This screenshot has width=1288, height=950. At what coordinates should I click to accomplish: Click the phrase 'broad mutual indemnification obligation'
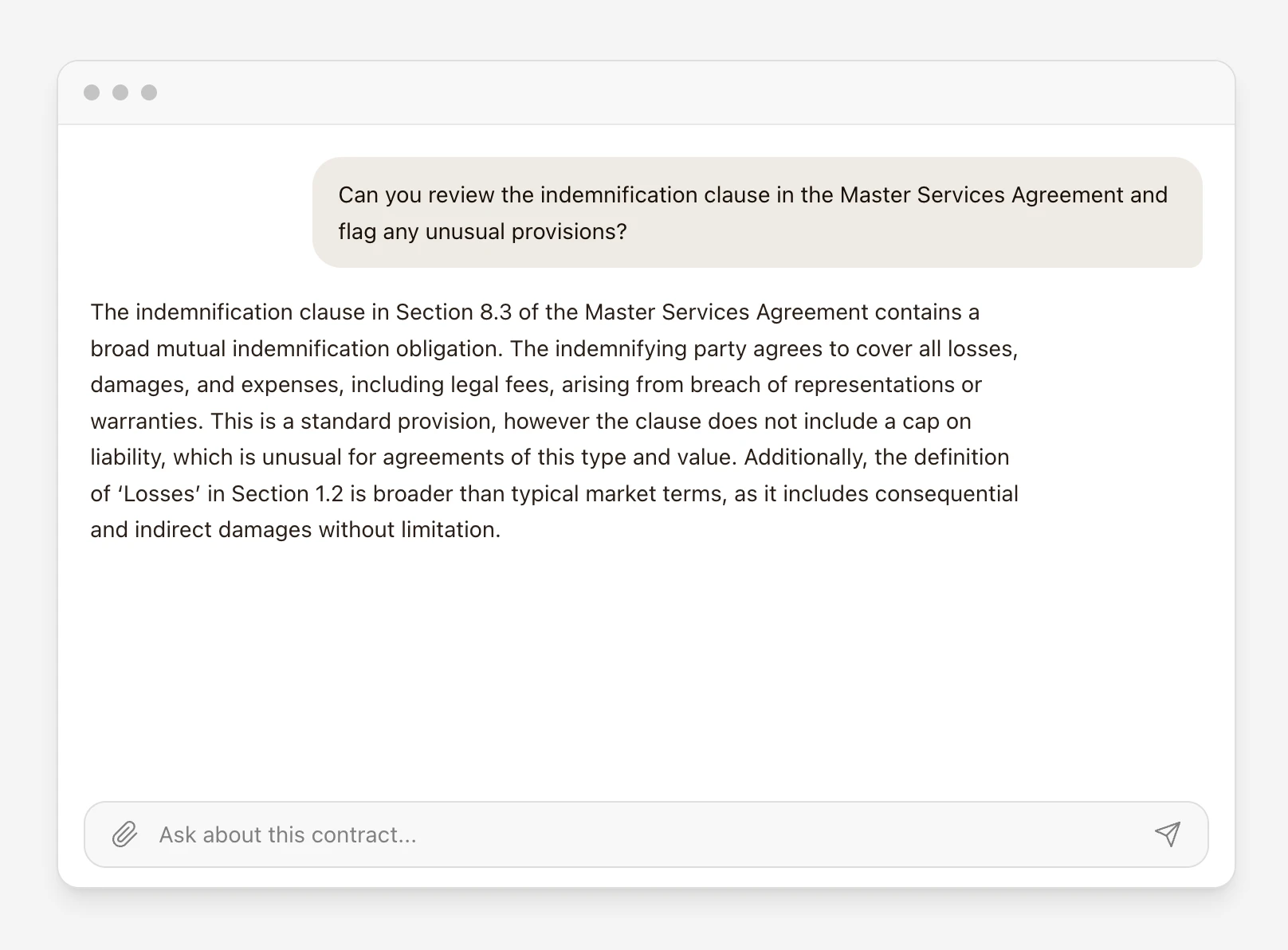click(294, 349)
